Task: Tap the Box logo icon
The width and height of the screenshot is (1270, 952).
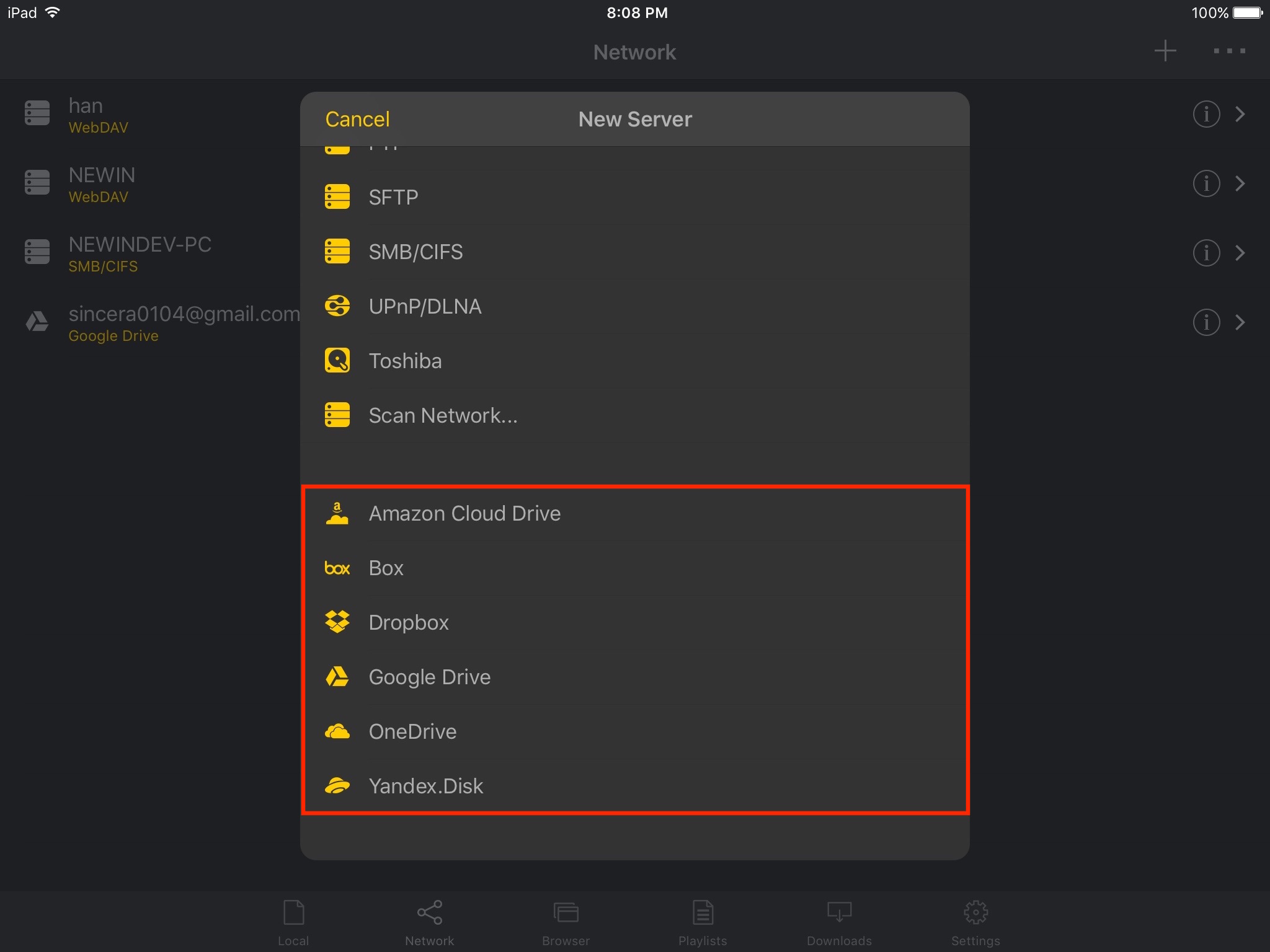Action: (337, 568)
